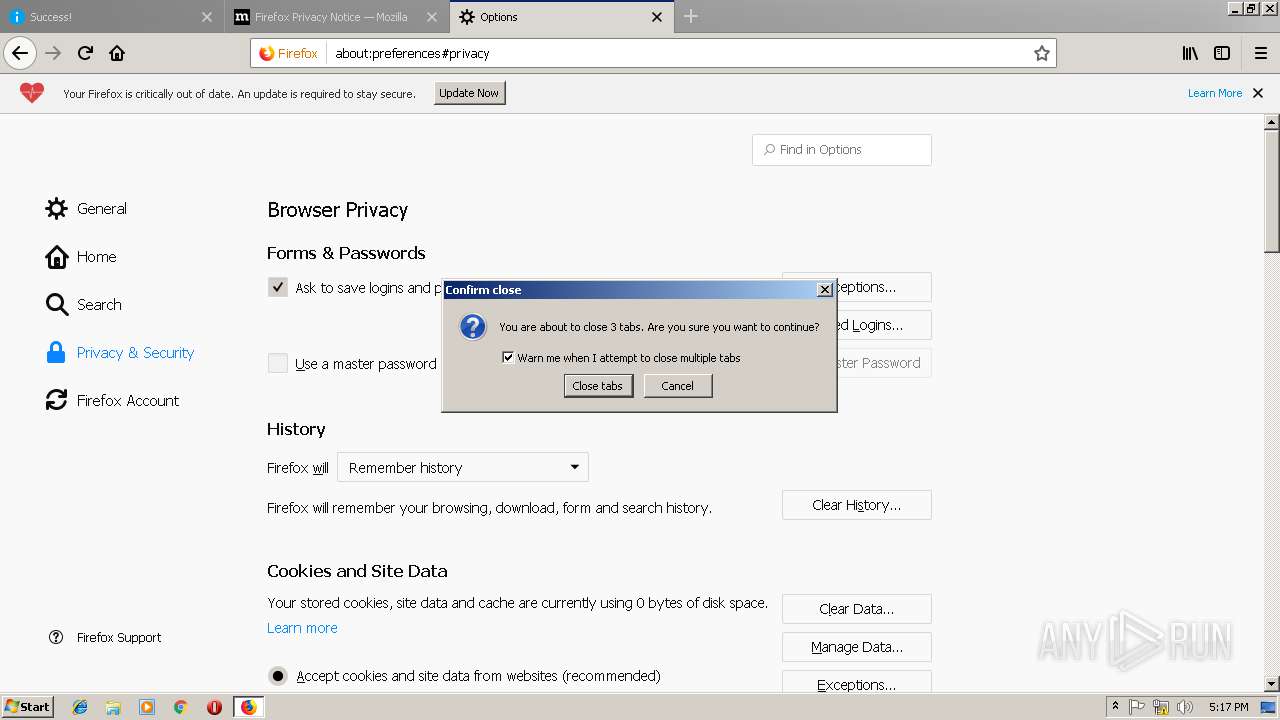The height and width of the screenshot is (720, 1280).
Task: Click the page vertical scrollbar thumb
Action: coord(1271,190)
